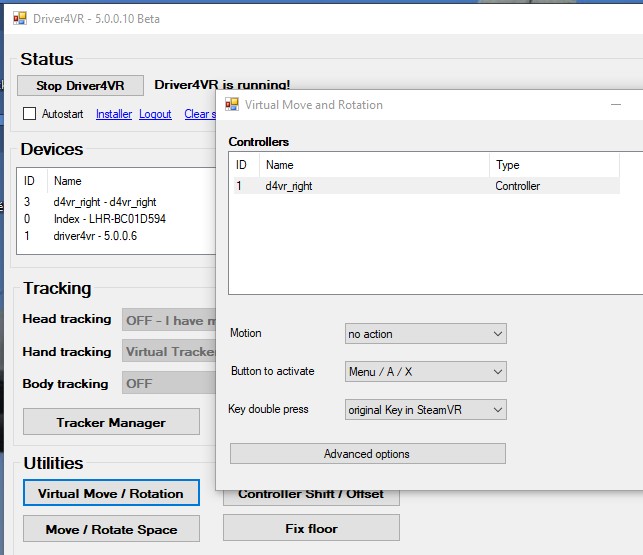Open Tracker Manager

[112, 422]
